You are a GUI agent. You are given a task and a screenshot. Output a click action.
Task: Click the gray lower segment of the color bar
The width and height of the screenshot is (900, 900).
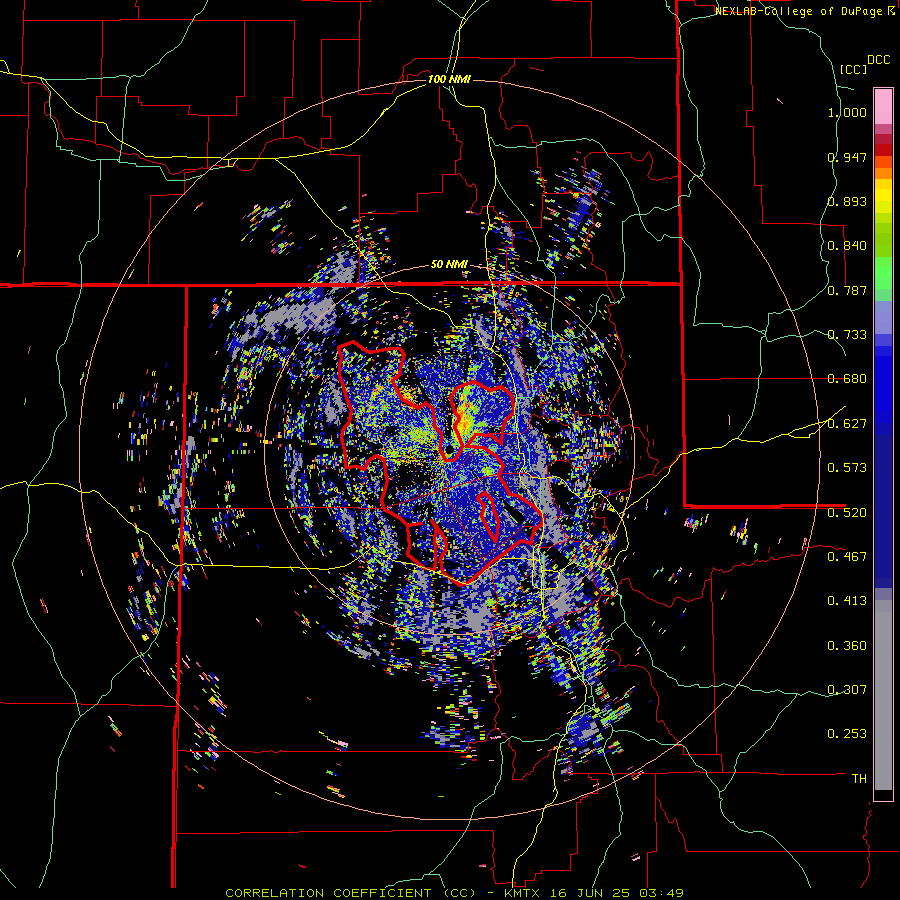pos(883,695)
